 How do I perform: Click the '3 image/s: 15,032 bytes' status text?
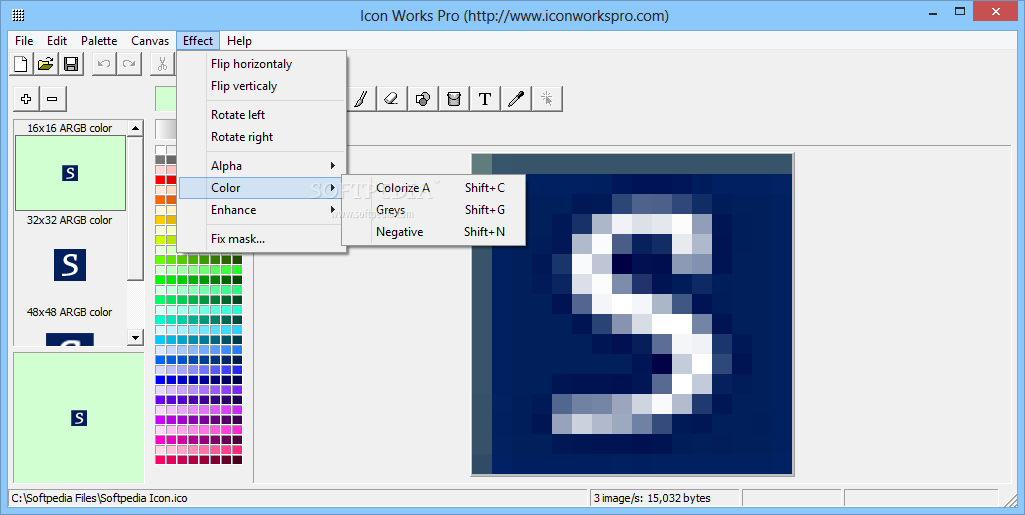(x=652, y=498)
